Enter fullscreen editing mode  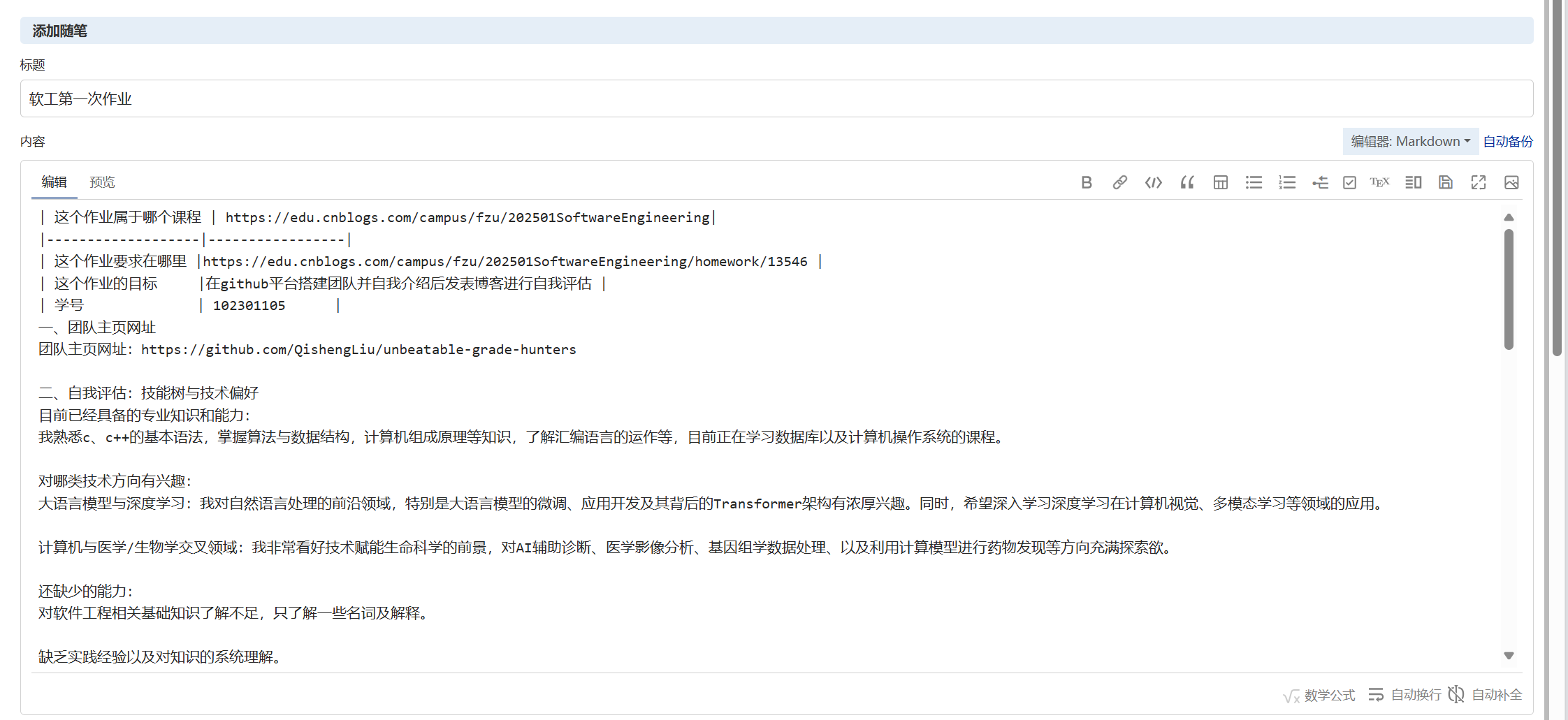(x=1479, y=182)
